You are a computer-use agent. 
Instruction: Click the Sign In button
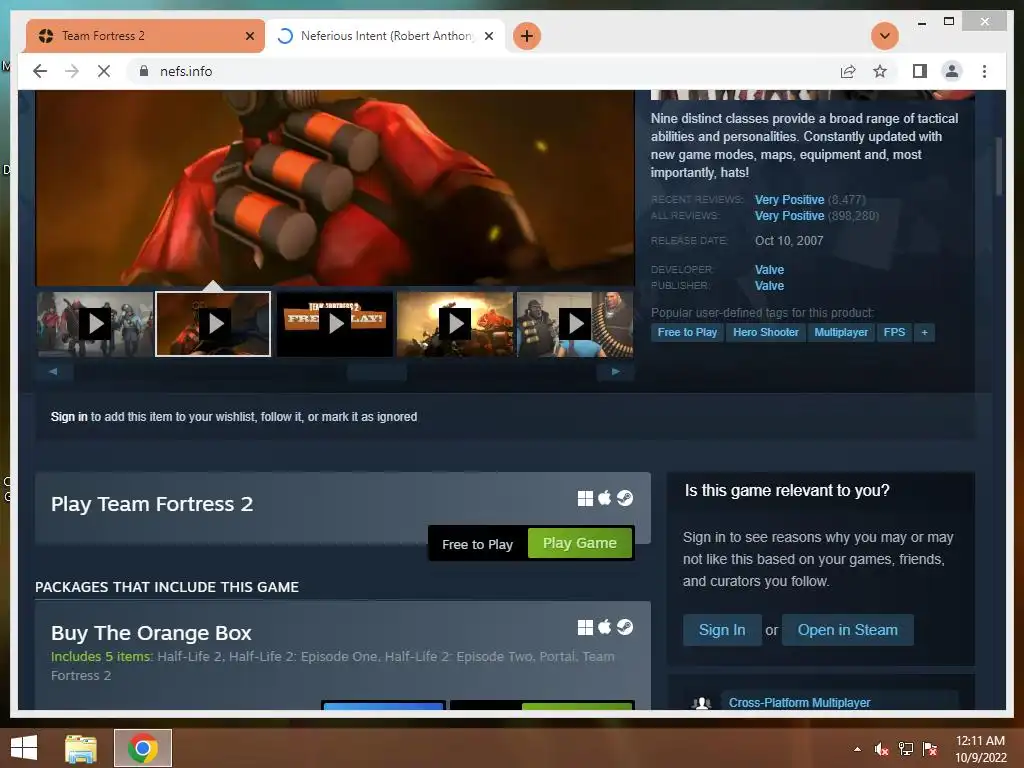tap(722, 630)
